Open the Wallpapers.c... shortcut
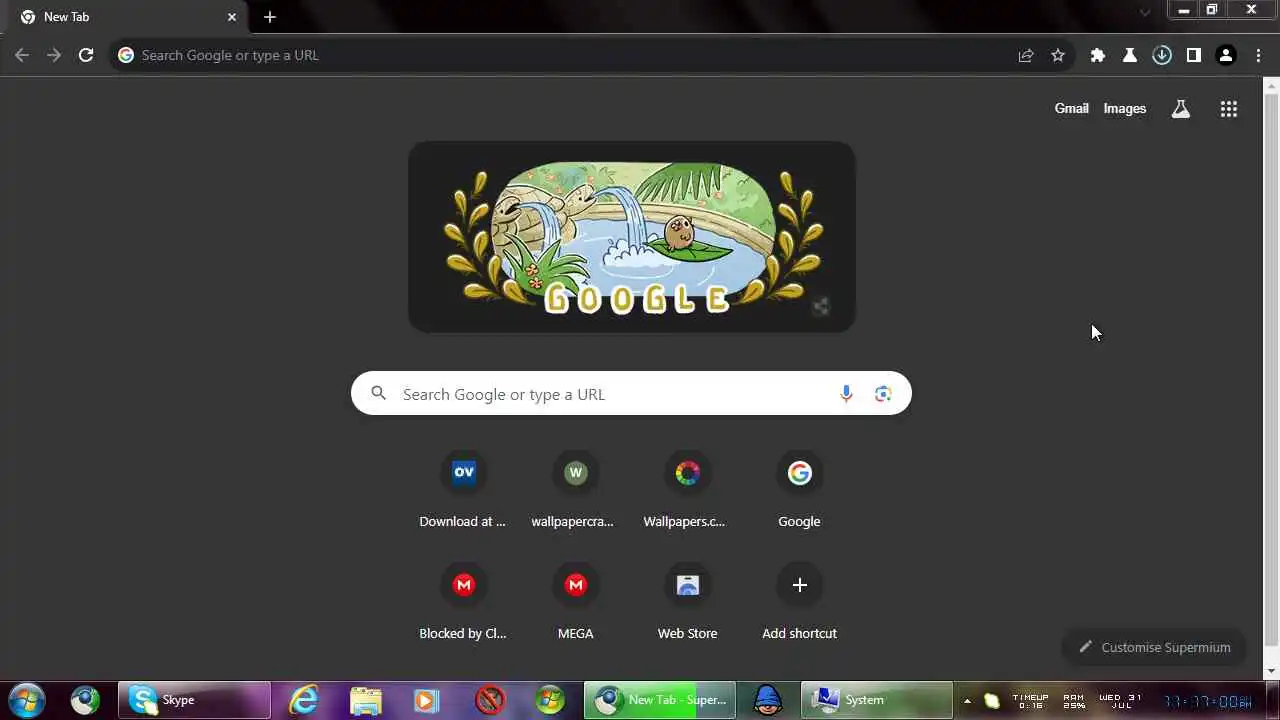 [x=687, y=489]
